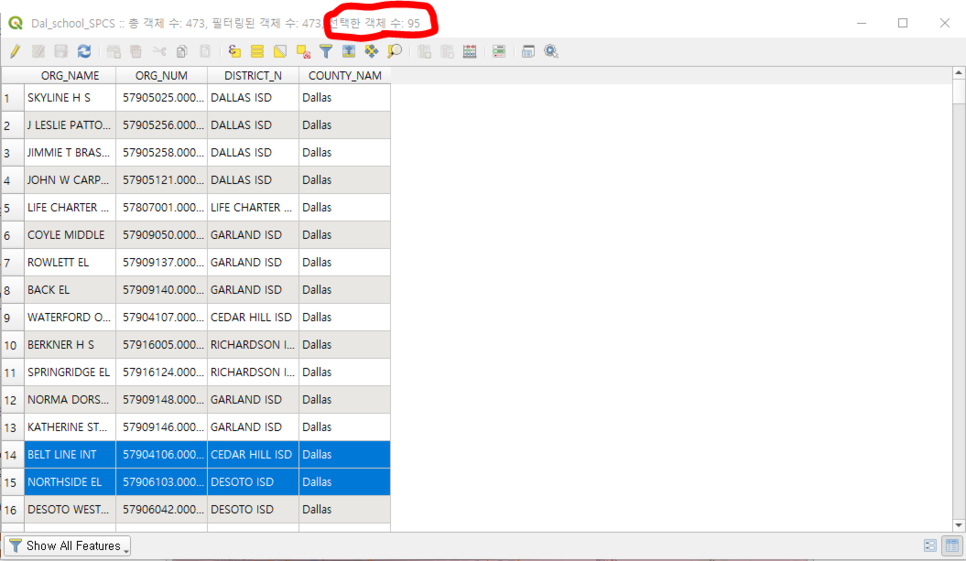Click the new field icon
Image resolution: width=966 pixels, height=561 pixels.
(424, 52)
